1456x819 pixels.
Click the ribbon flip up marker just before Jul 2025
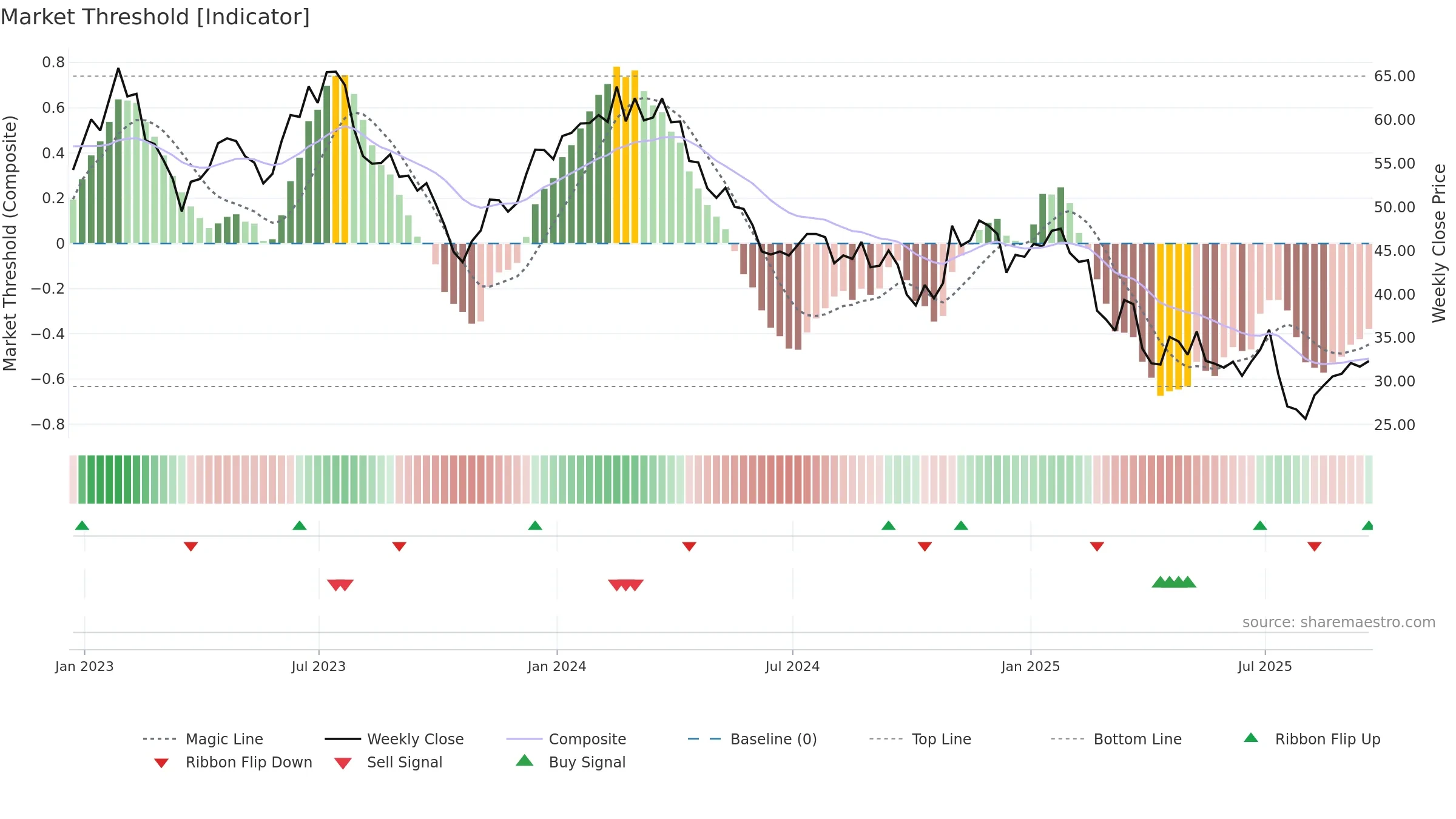click(x=1260, y=525)
